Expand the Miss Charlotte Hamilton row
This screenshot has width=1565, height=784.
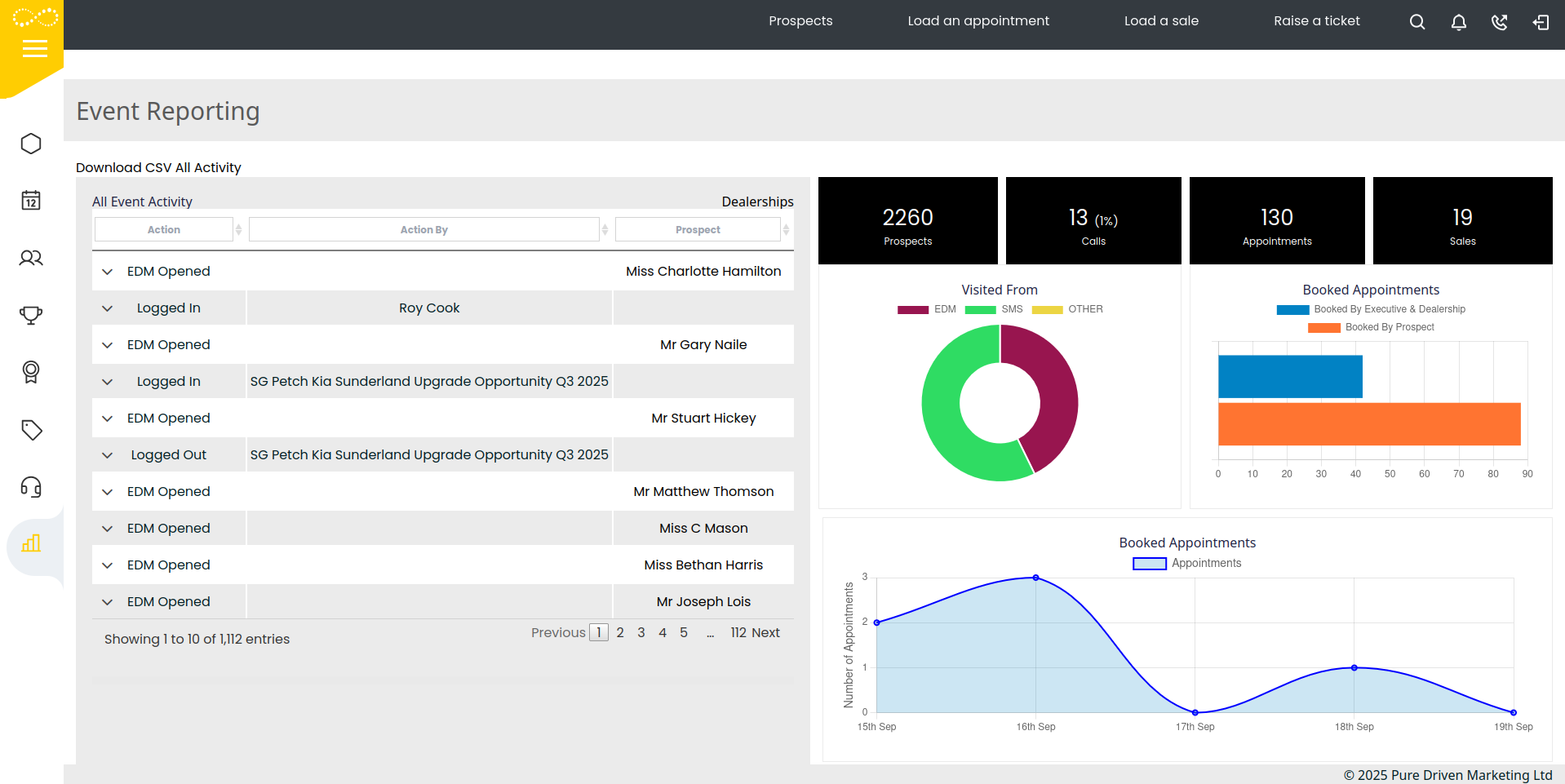pyautogui.click(x=107, y=272)
